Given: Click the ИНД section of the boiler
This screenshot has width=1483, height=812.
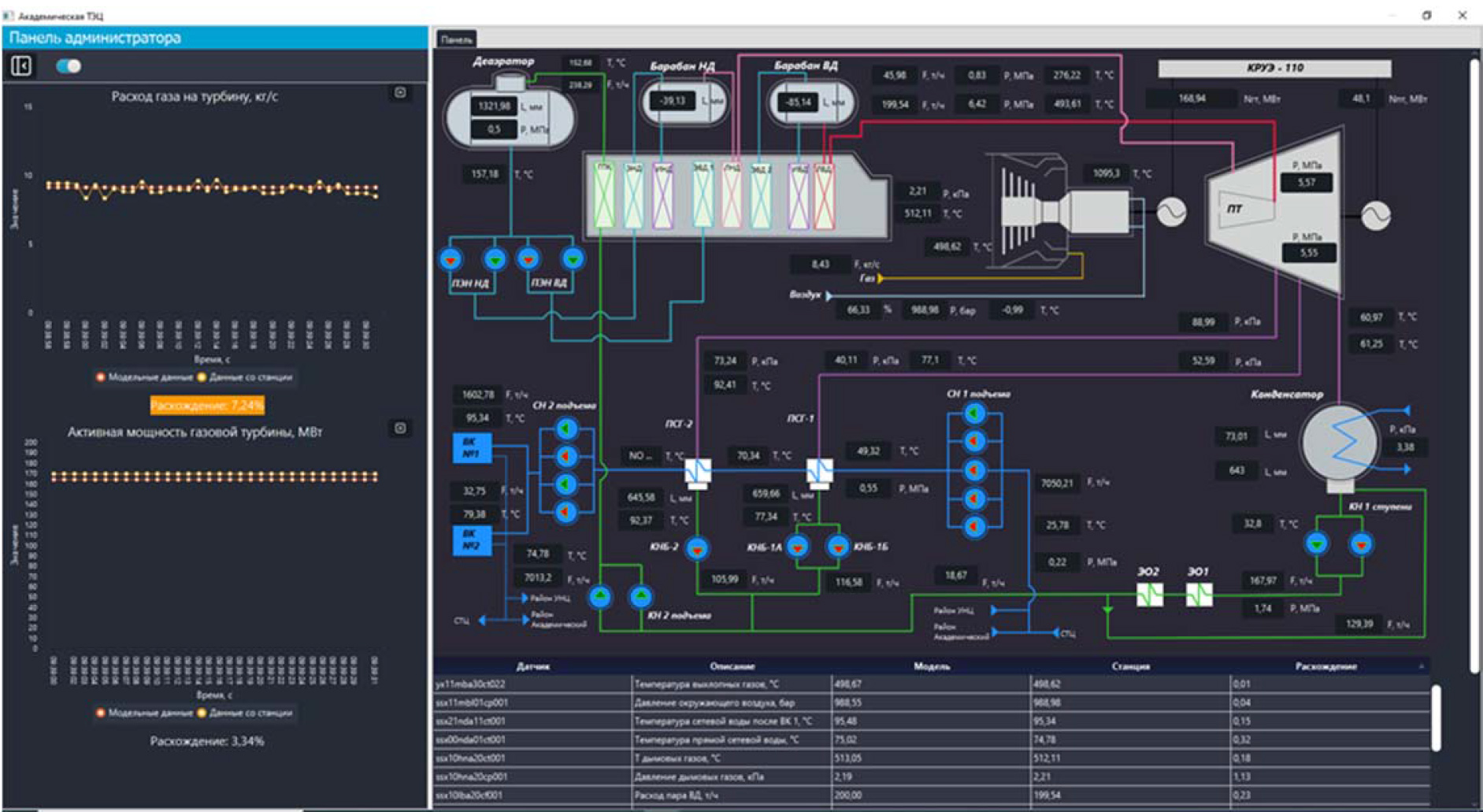Looking at the screenshot, I should tap(663, 197).
